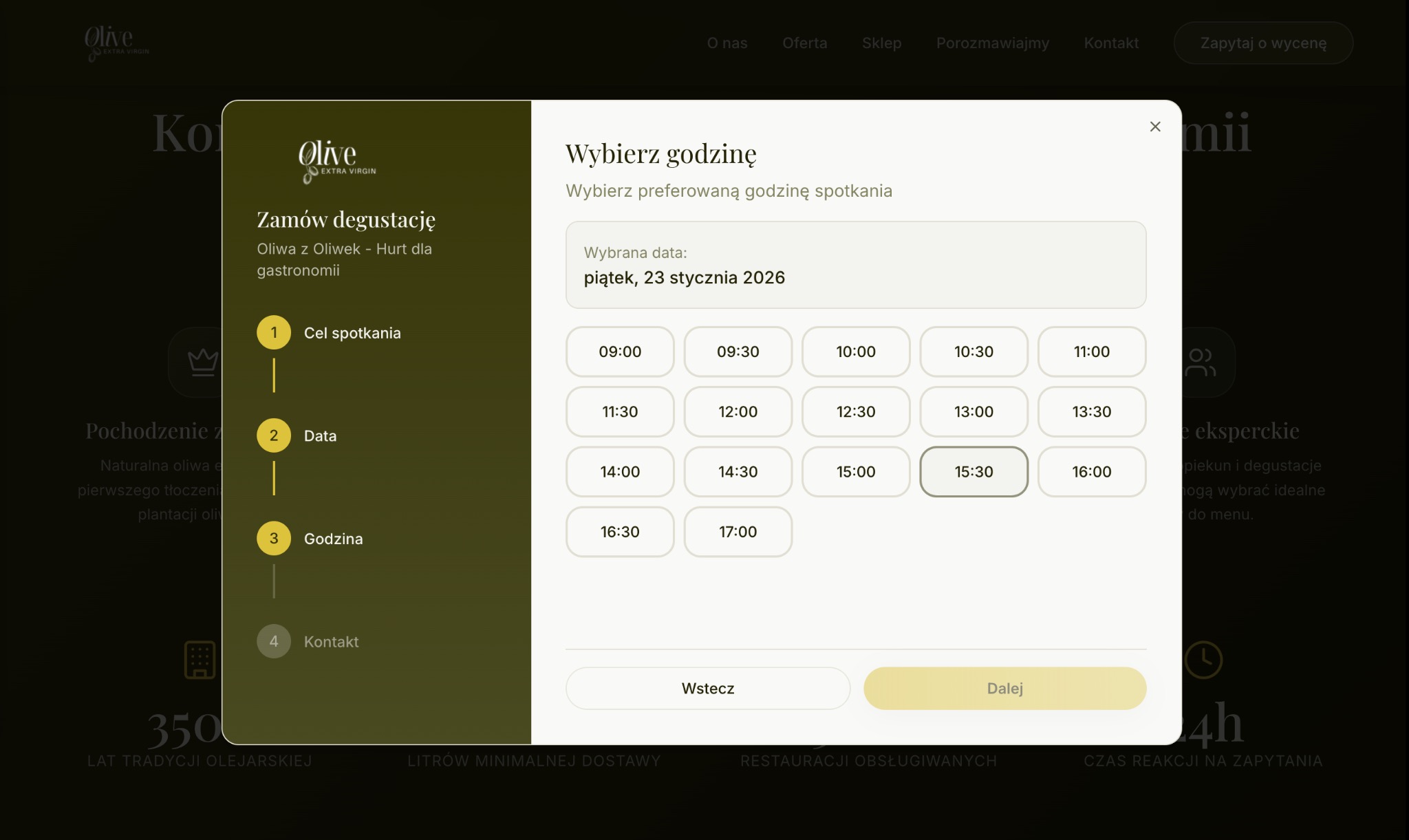Select the 17:00 time slot

[x=738, y=531]
